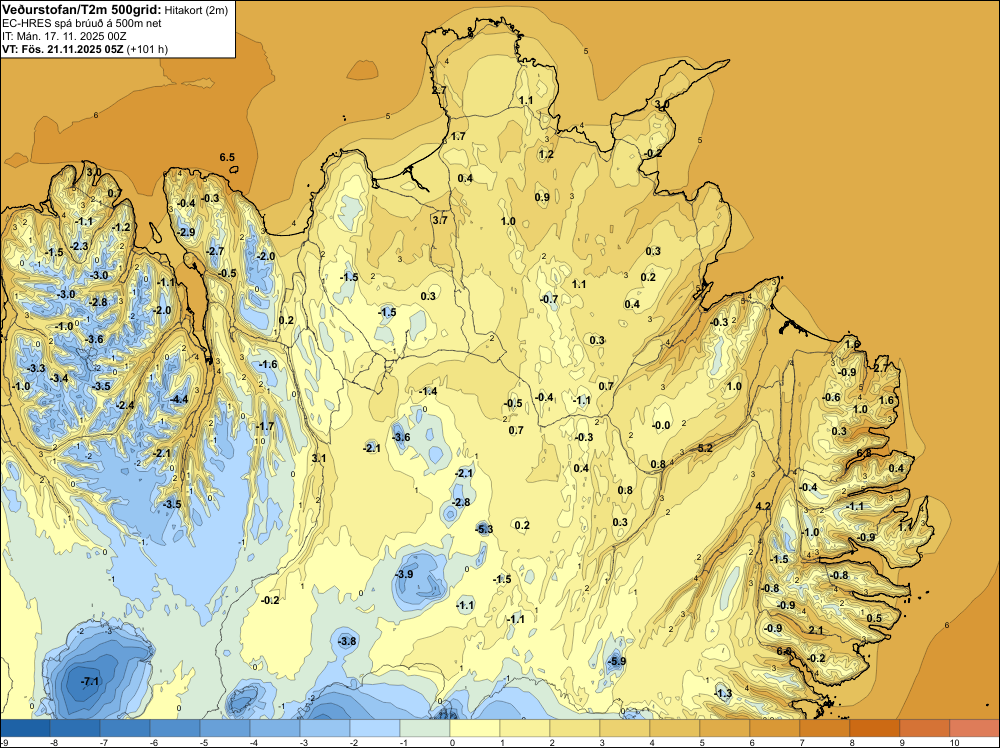Click the '-0.7' temperature value
The width and height of the screenshot is (1000, 748).
point(548,299)
